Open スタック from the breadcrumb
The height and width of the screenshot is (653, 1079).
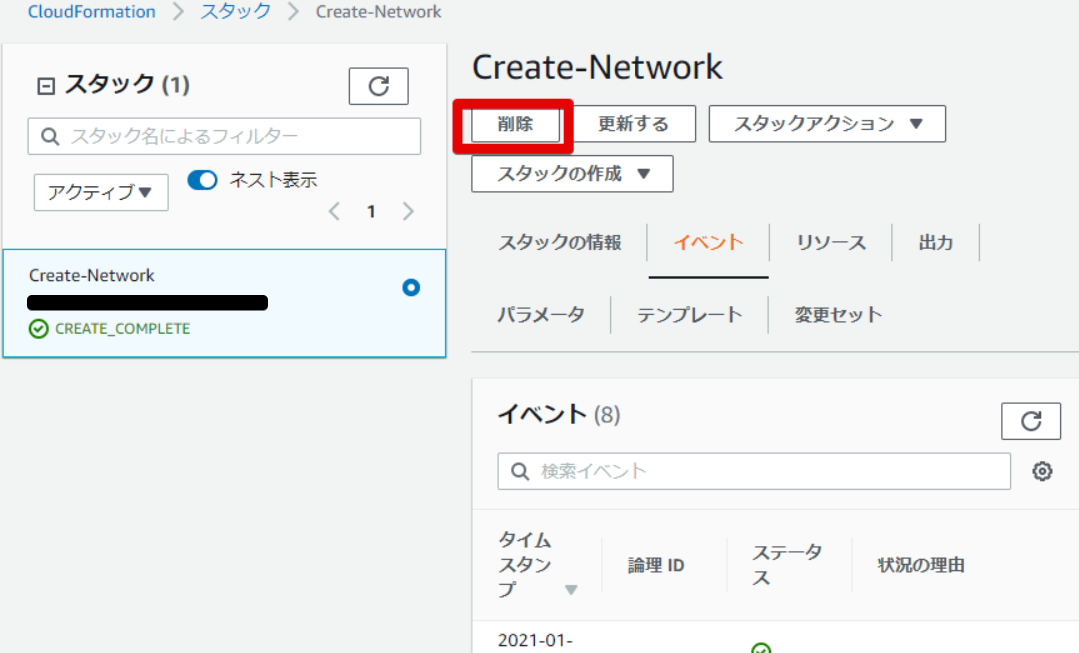pos(234,11)
